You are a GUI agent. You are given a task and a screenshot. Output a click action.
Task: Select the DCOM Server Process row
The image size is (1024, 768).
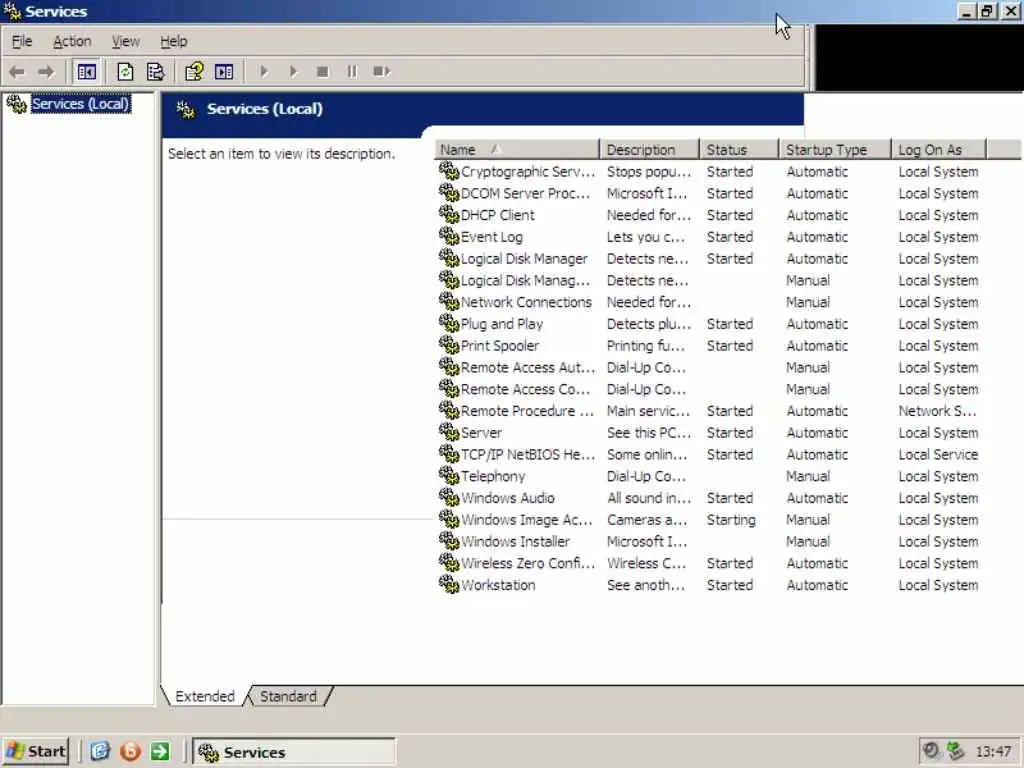pyautogui.click(x=710, y=193)
